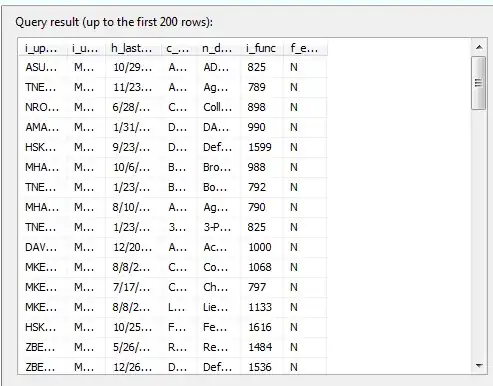Select the 6/28/... date cell
This screenshot has width=493, height=386.
pyautogui.click(x=133, y=107)
